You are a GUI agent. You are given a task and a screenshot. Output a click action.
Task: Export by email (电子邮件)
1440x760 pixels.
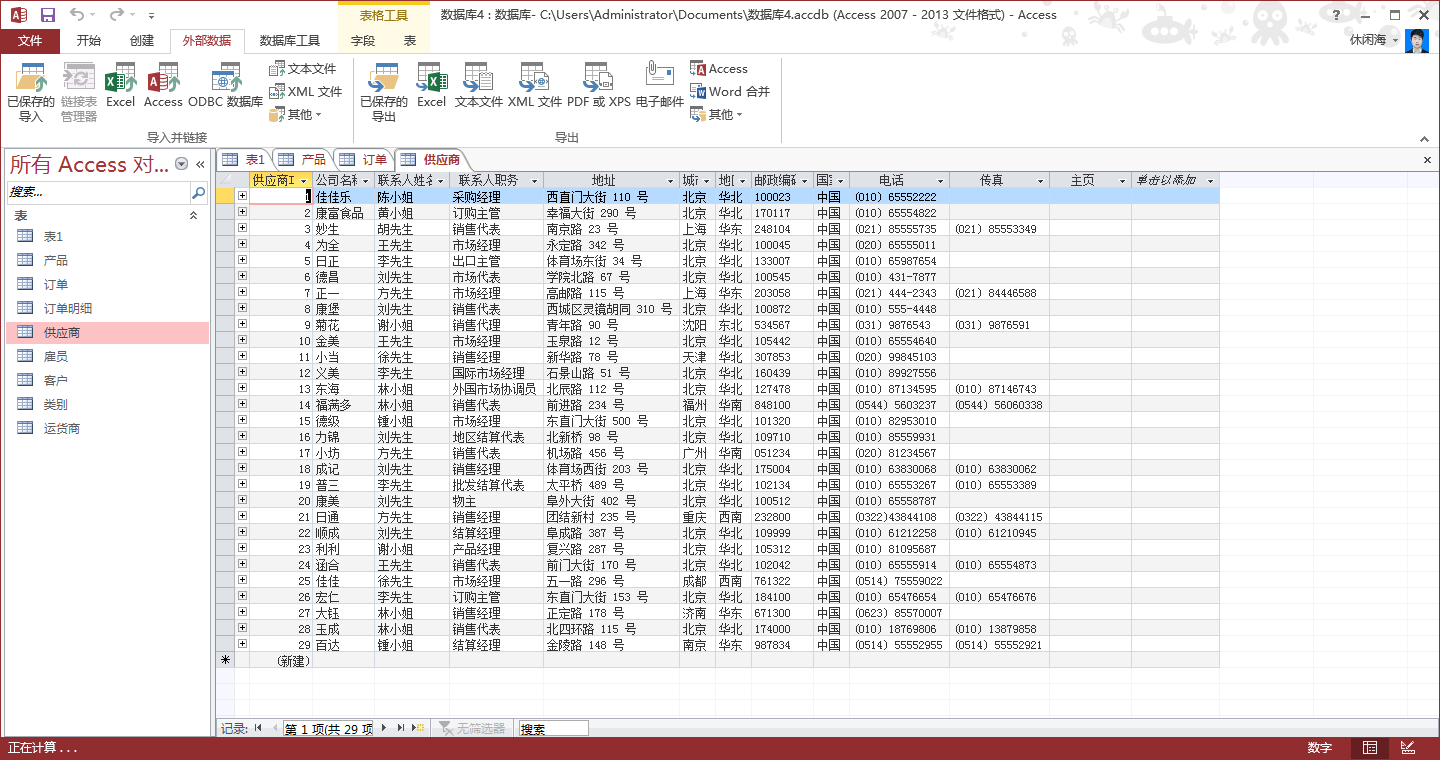tap(660, 85)
